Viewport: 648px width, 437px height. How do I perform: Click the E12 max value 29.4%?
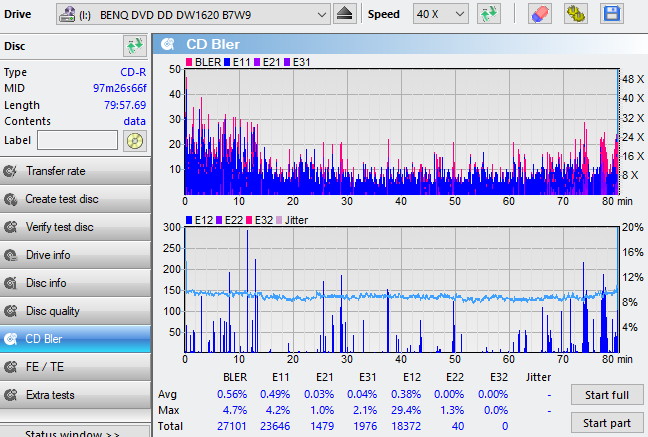click(406, 411)
